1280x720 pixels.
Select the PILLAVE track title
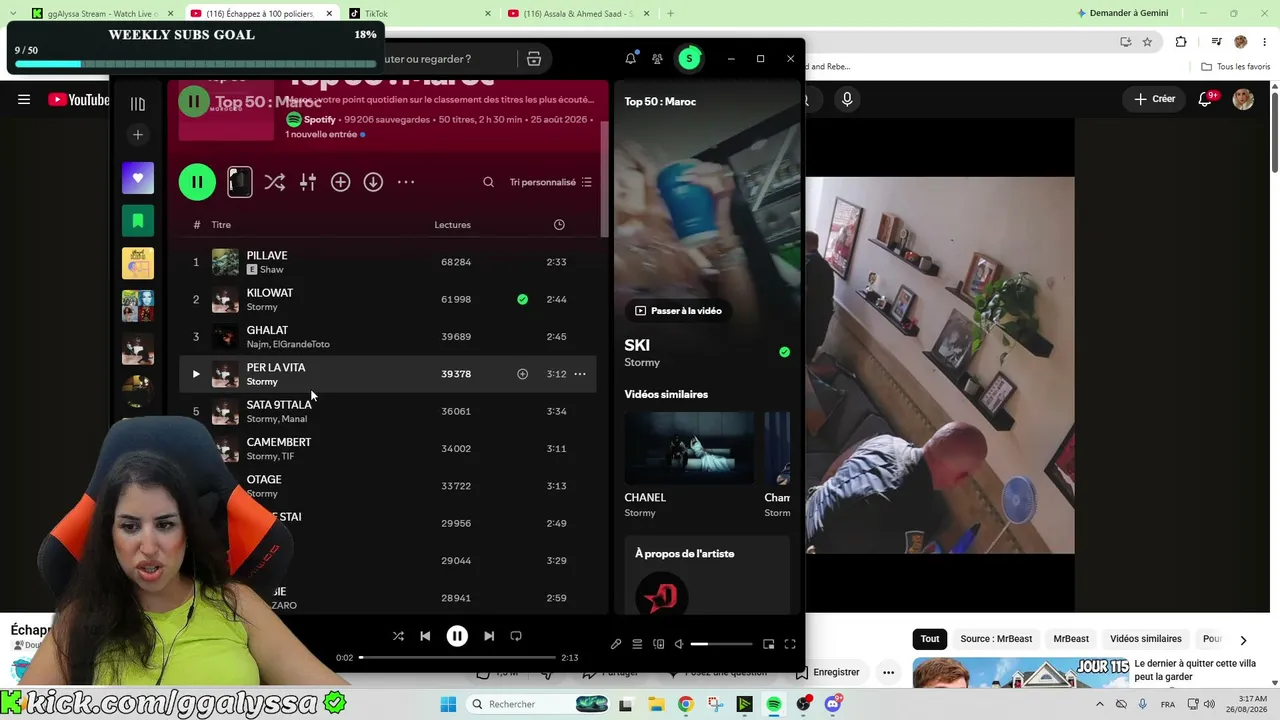tap(267, 256)
